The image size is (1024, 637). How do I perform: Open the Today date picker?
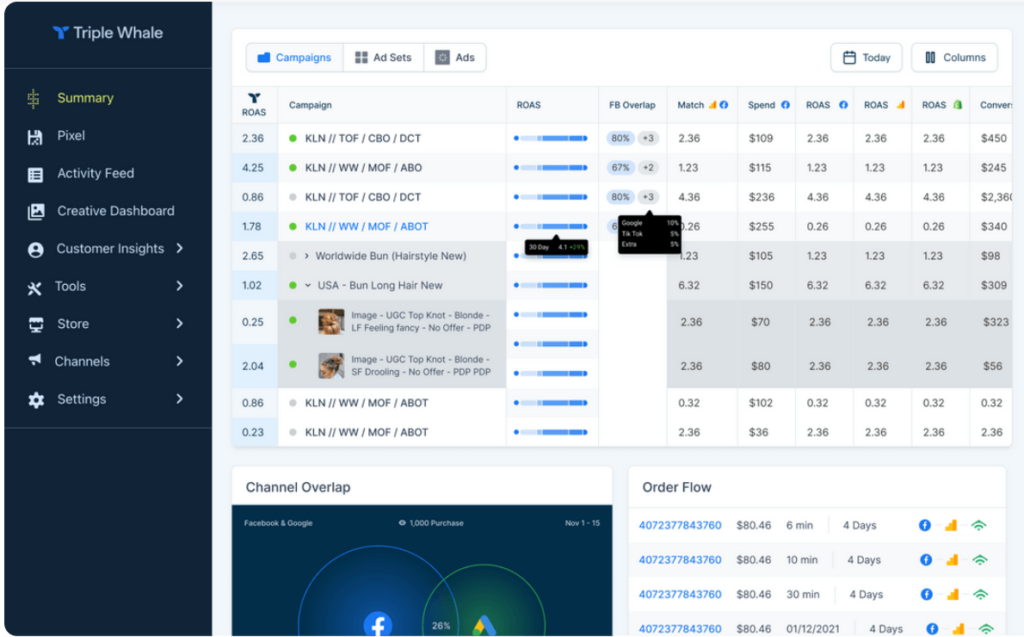tap(866, 57)
